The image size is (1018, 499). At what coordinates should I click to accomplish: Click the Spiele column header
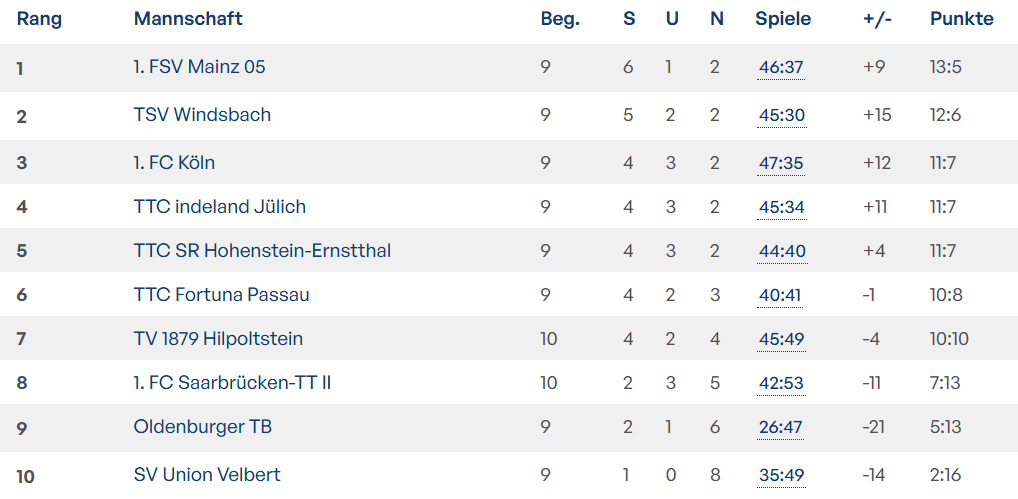(783, 19)
